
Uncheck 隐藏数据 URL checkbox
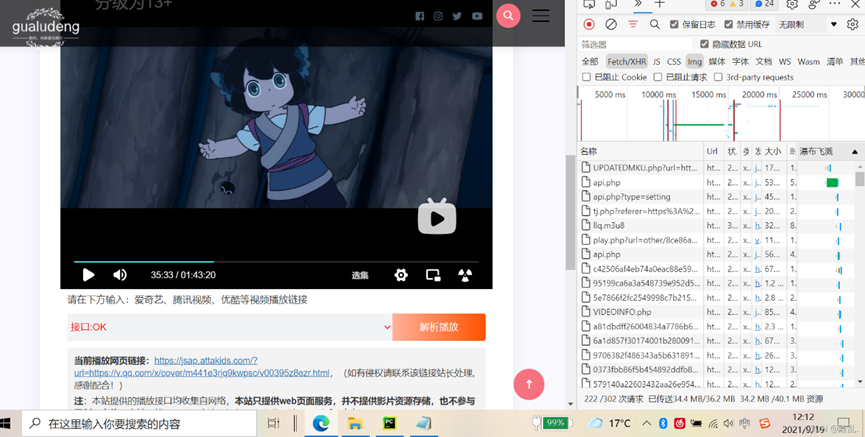point(704,44)
